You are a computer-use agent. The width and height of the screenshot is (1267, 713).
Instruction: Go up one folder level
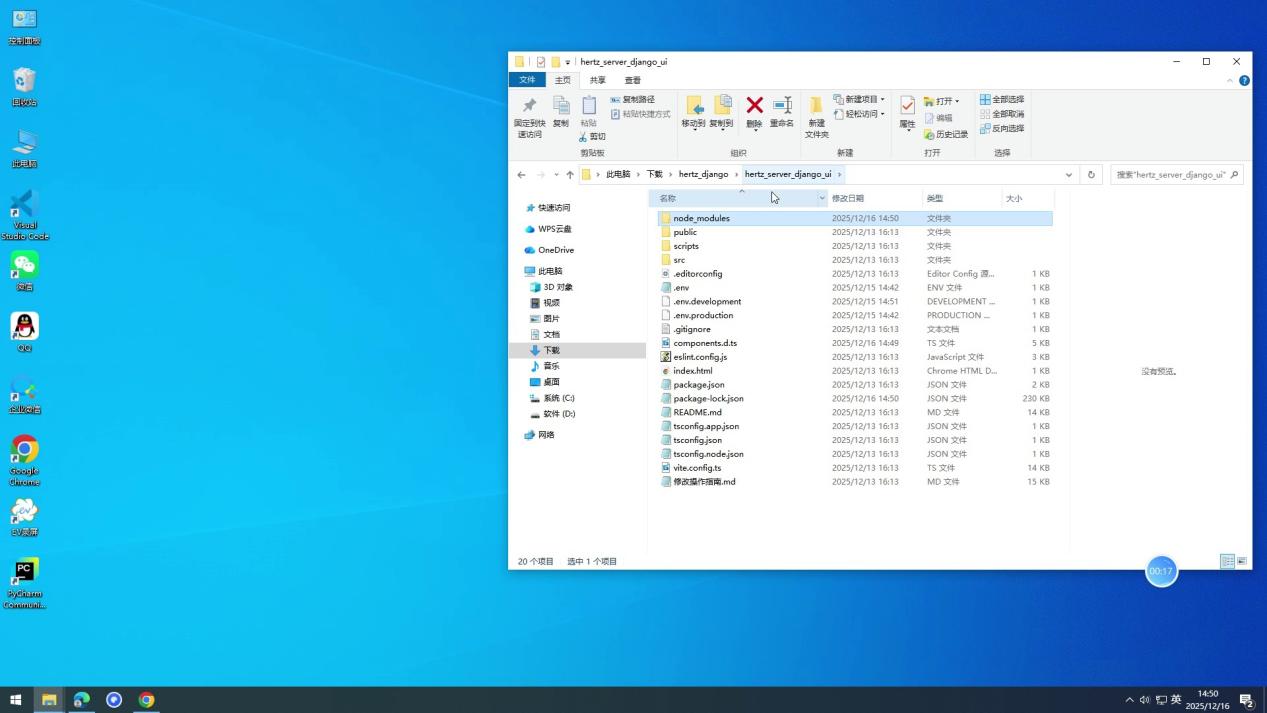[570, 174]
